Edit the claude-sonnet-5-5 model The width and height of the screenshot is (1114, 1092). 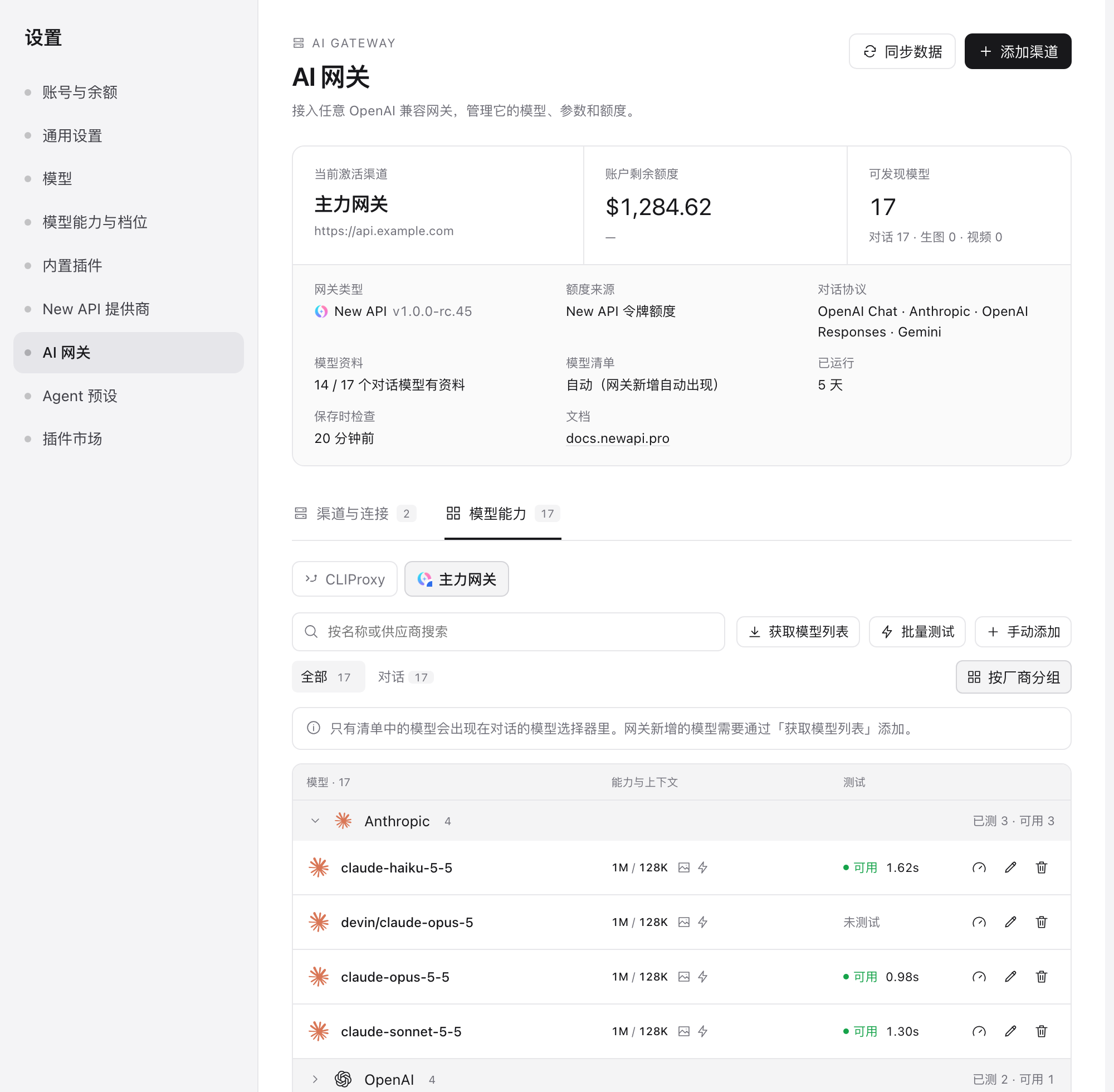[x=1010, y=1031]
